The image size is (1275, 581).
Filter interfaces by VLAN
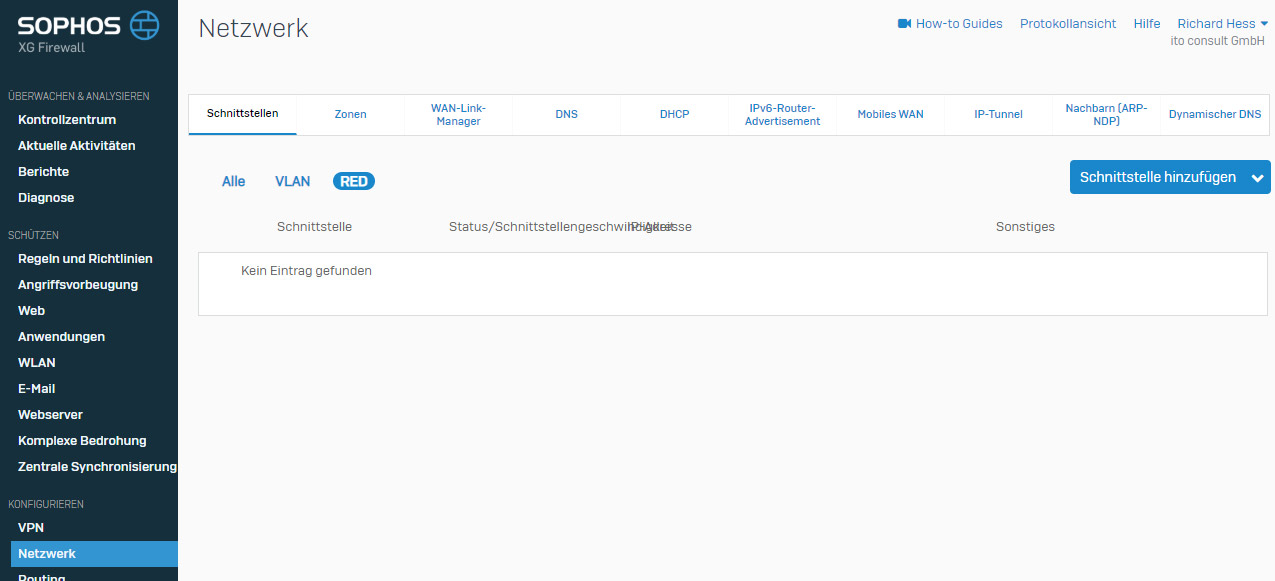tap(292, 181)
